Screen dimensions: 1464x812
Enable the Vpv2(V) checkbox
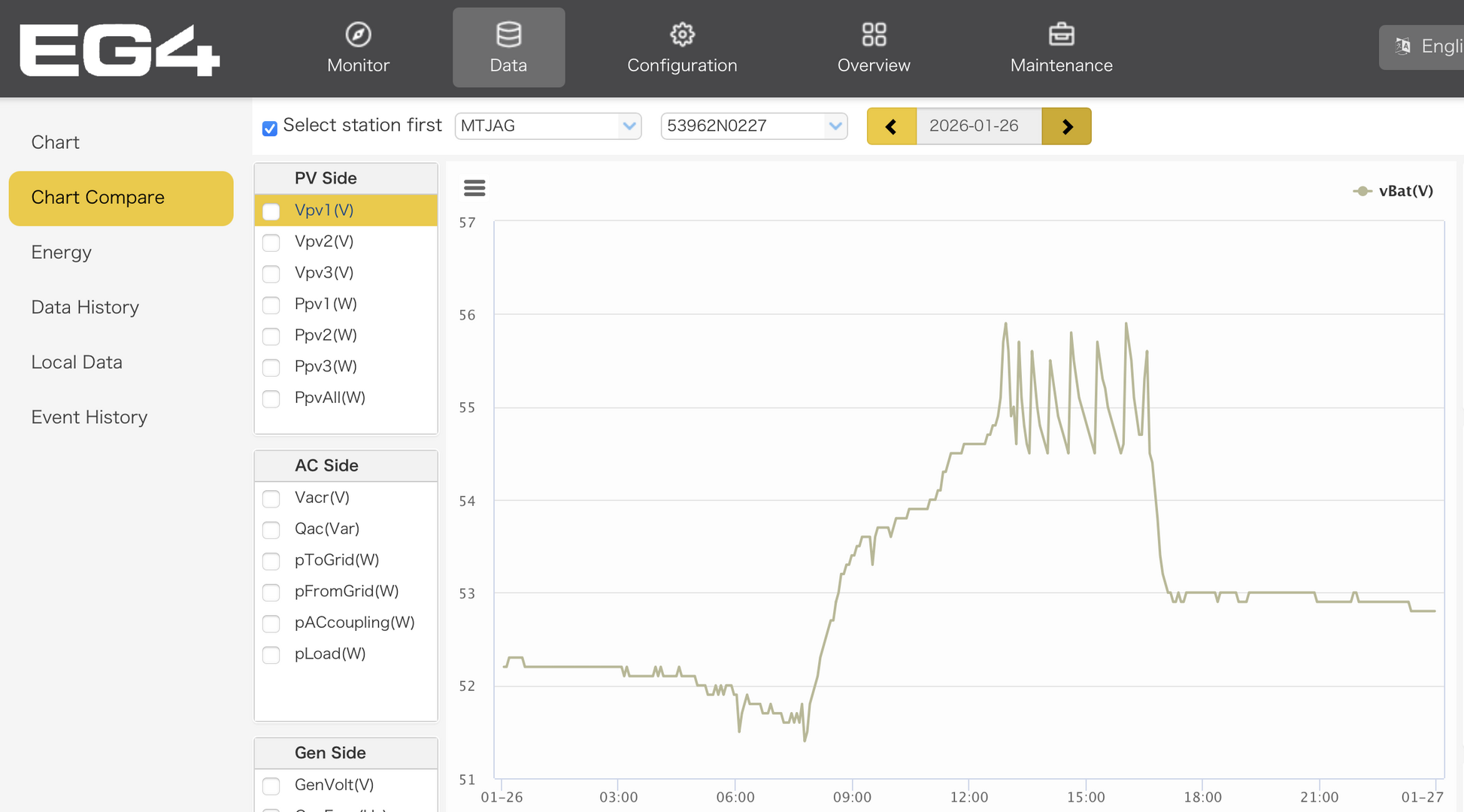click(271, 243)
